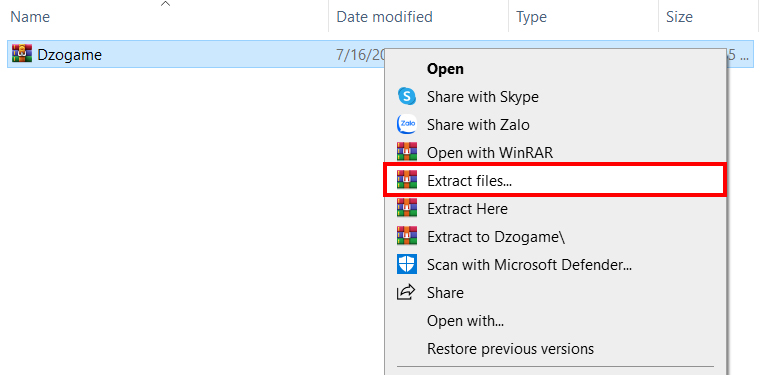Image resolution: width=764 pixels, height=375 pixels.
Task: Sort by the Type column header
Action: pos(583,17)
